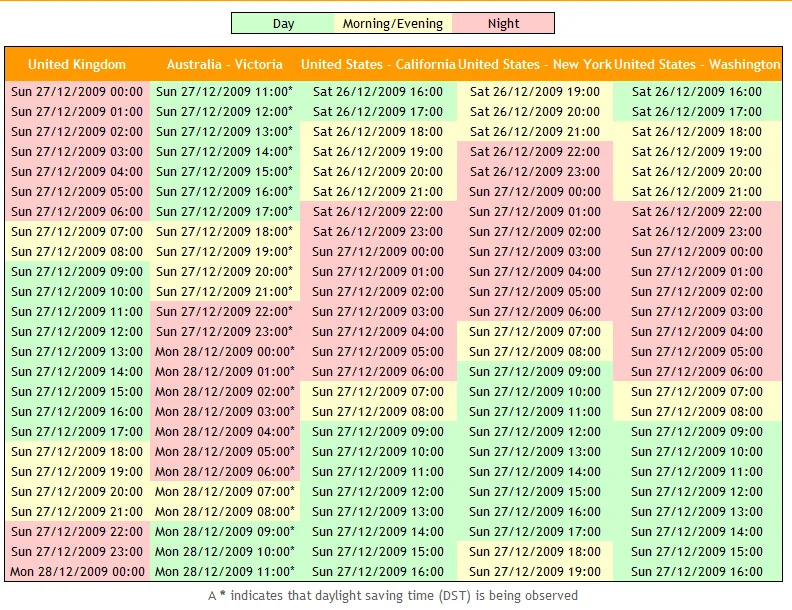Click Victoria cell Mon 28/12/2009 00:00*

pos(225,351)
